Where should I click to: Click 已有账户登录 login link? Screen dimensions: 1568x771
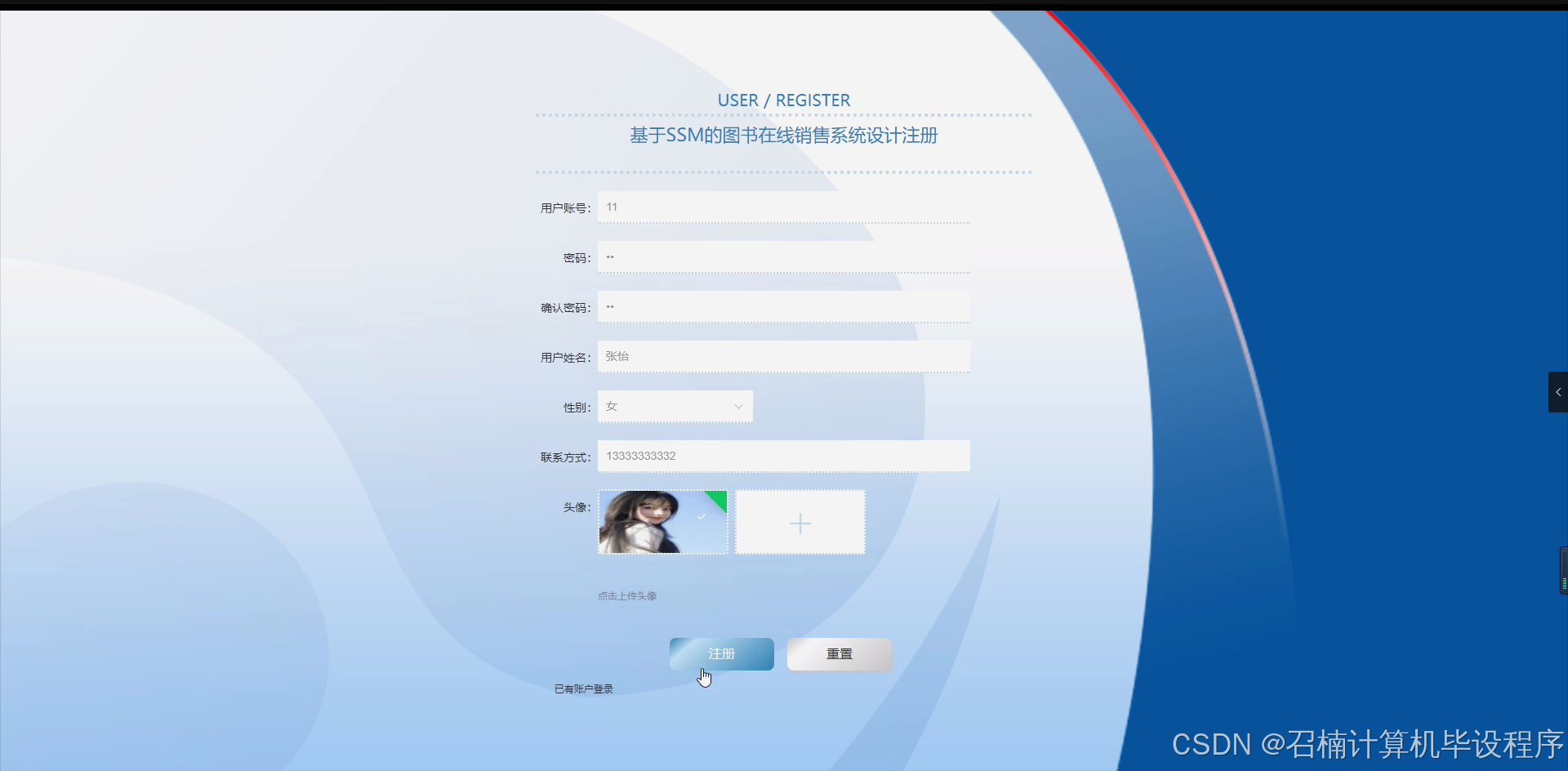(x=583, y=688)
